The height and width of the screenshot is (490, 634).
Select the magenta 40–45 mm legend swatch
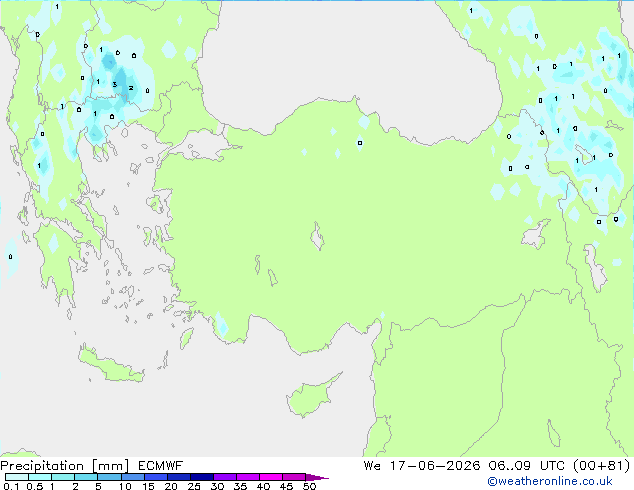[271, 477]
